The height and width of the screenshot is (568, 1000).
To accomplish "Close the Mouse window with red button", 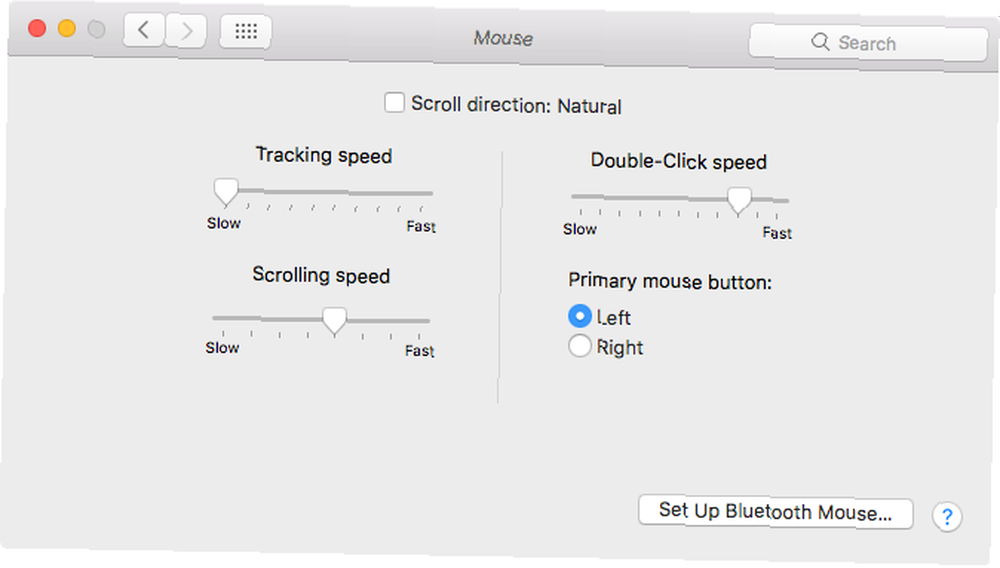I will [x=37, y=28].
